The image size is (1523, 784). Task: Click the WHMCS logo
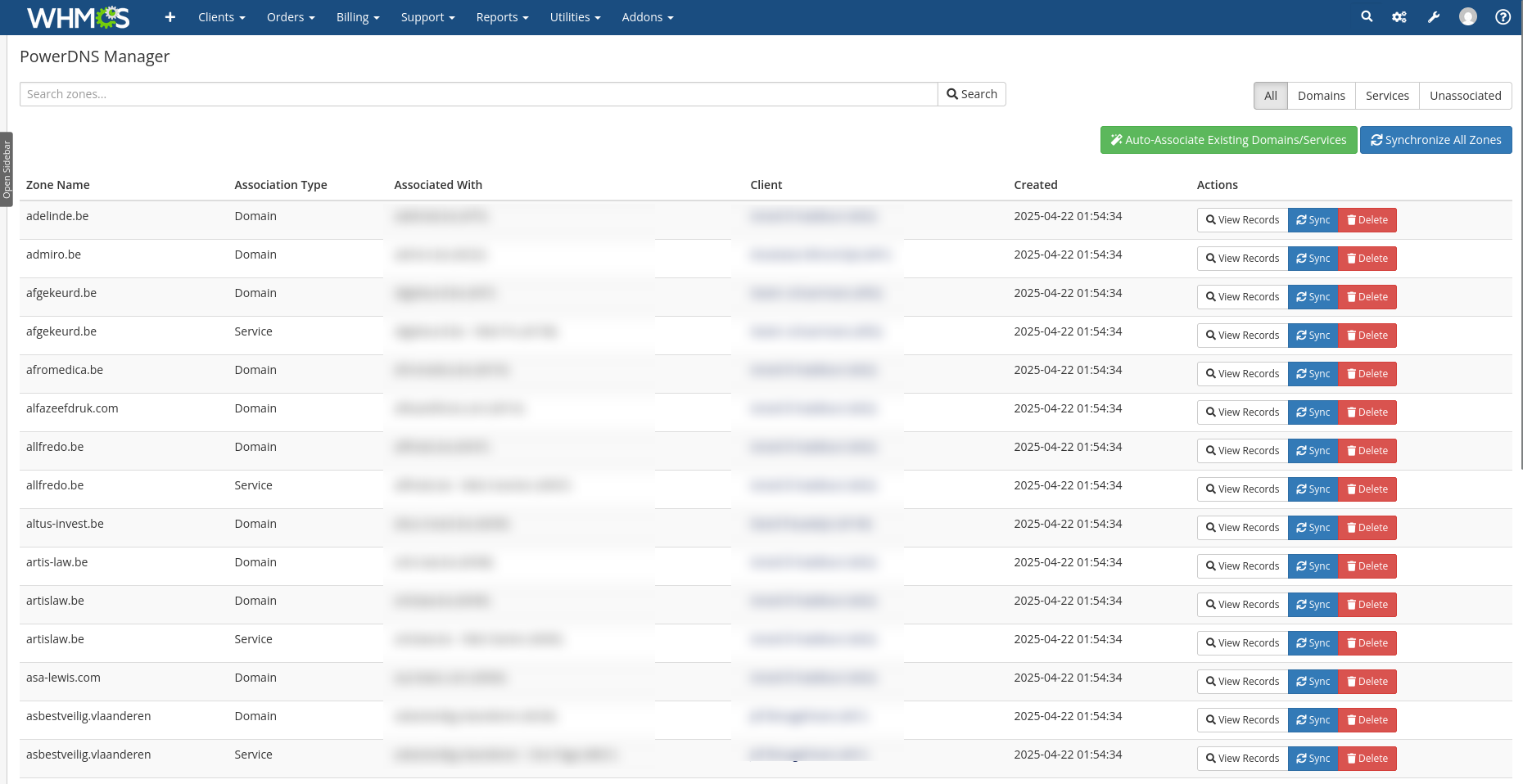[x=79, y=17]
